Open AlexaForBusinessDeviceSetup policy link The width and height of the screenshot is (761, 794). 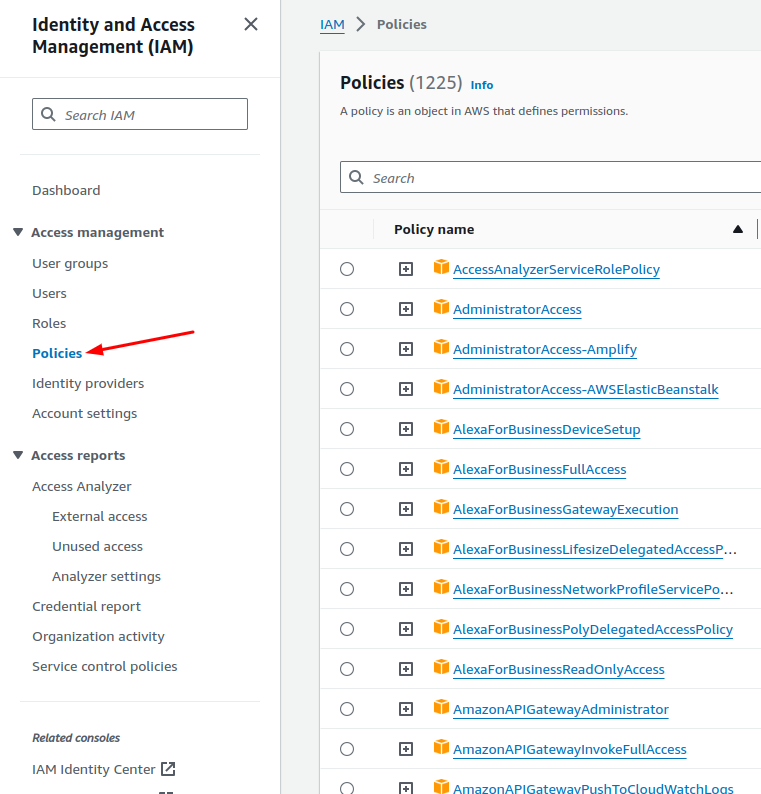pos(547,429)
